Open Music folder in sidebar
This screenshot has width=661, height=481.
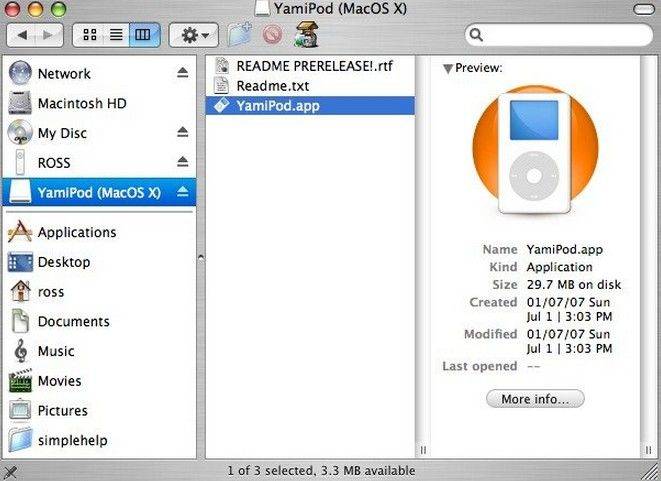99,351
